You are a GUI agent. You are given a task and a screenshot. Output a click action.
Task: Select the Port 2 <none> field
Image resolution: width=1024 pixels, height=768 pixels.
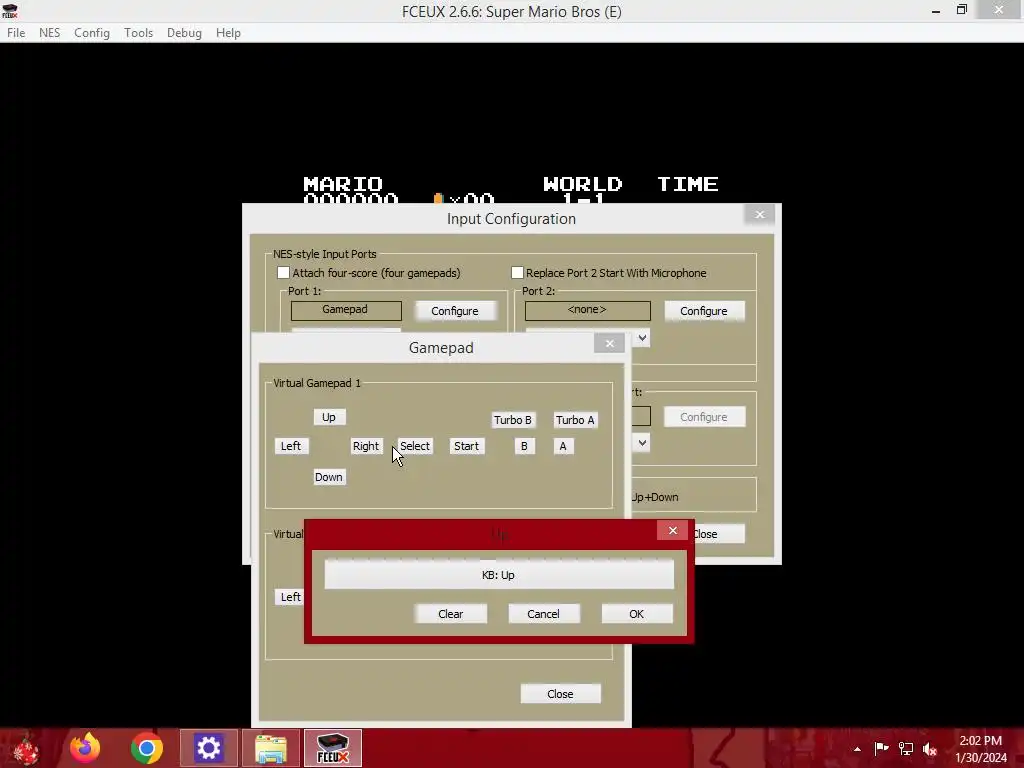[587, 310]
